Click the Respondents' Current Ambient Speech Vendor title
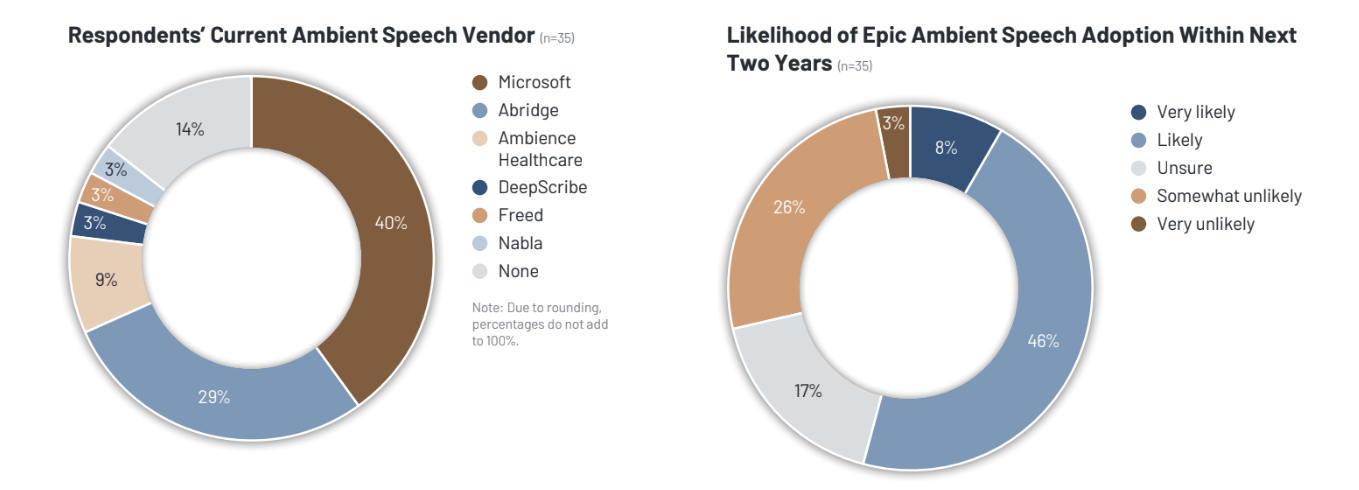1359x490 pixels. [x=301, y=36]
